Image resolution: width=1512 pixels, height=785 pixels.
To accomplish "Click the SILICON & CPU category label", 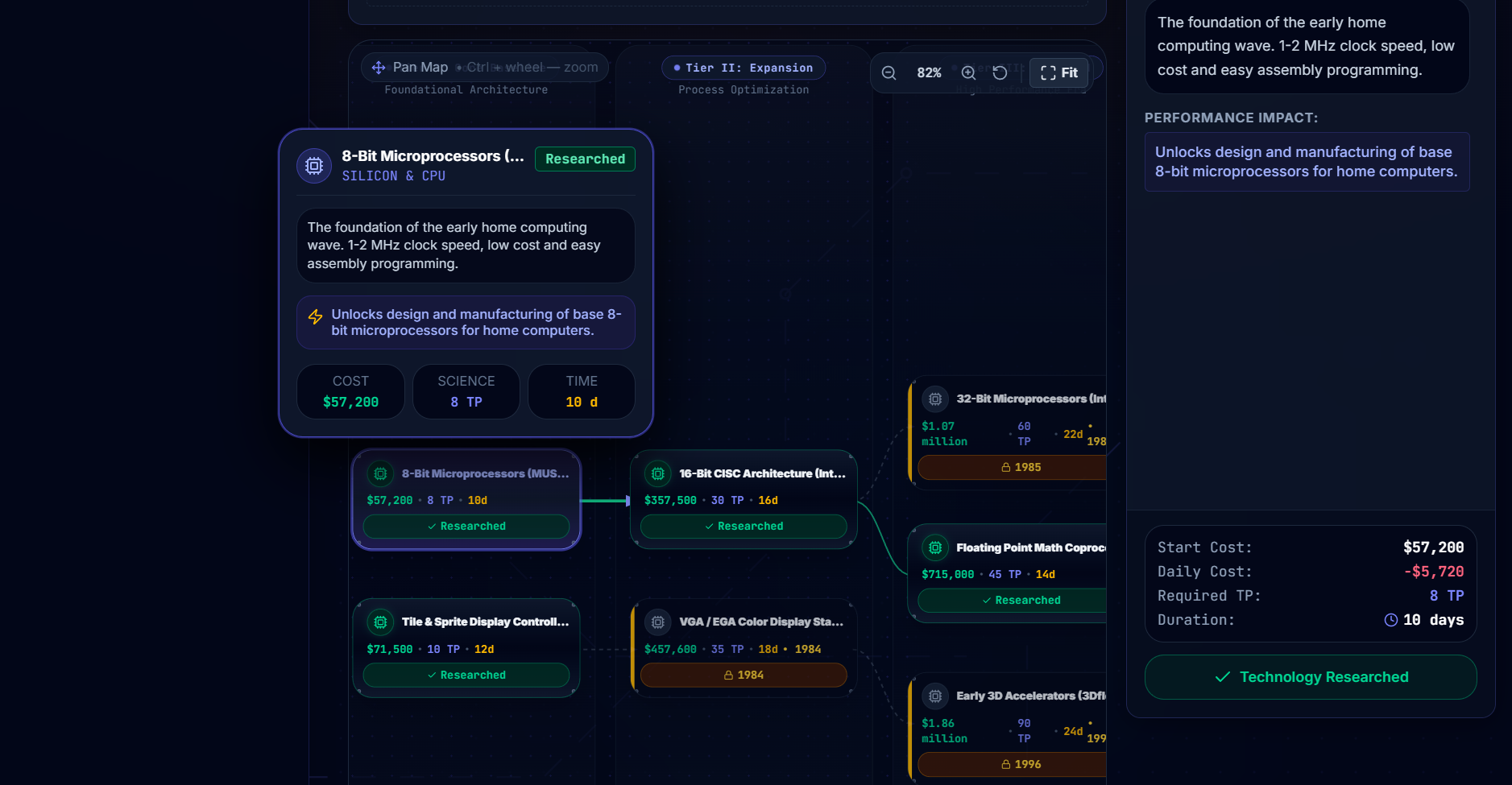I will click(x=394, y=176).
